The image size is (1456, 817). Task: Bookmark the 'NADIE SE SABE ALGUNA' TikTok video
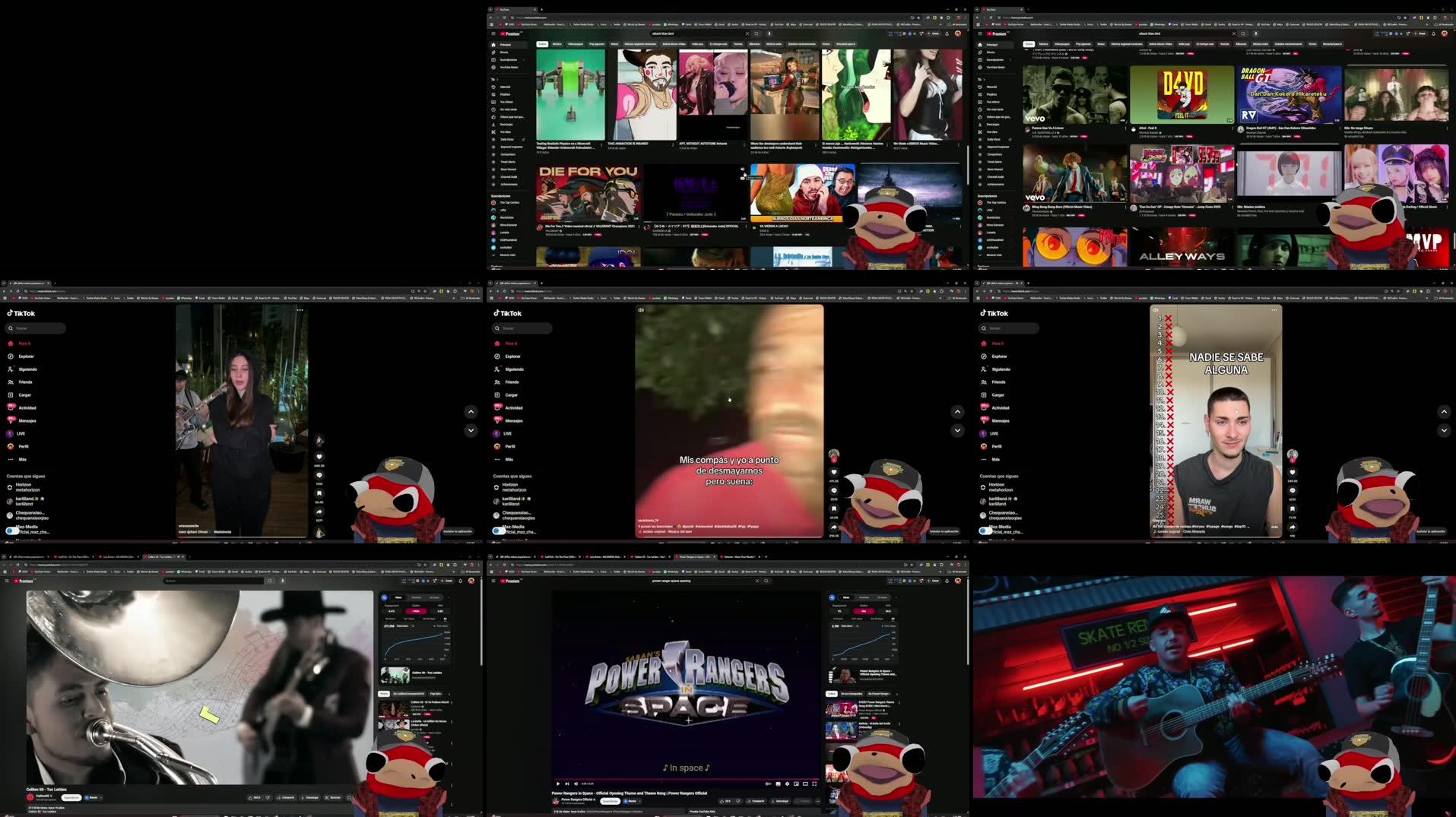pyautogui.click(x=1293, y=508)
